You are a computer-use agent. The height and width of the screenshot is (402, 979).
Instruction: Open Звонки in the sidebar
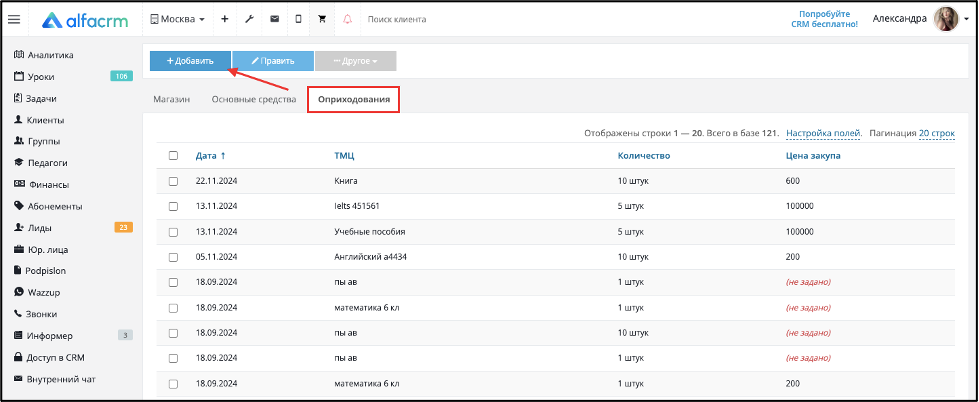coord(36,314)
